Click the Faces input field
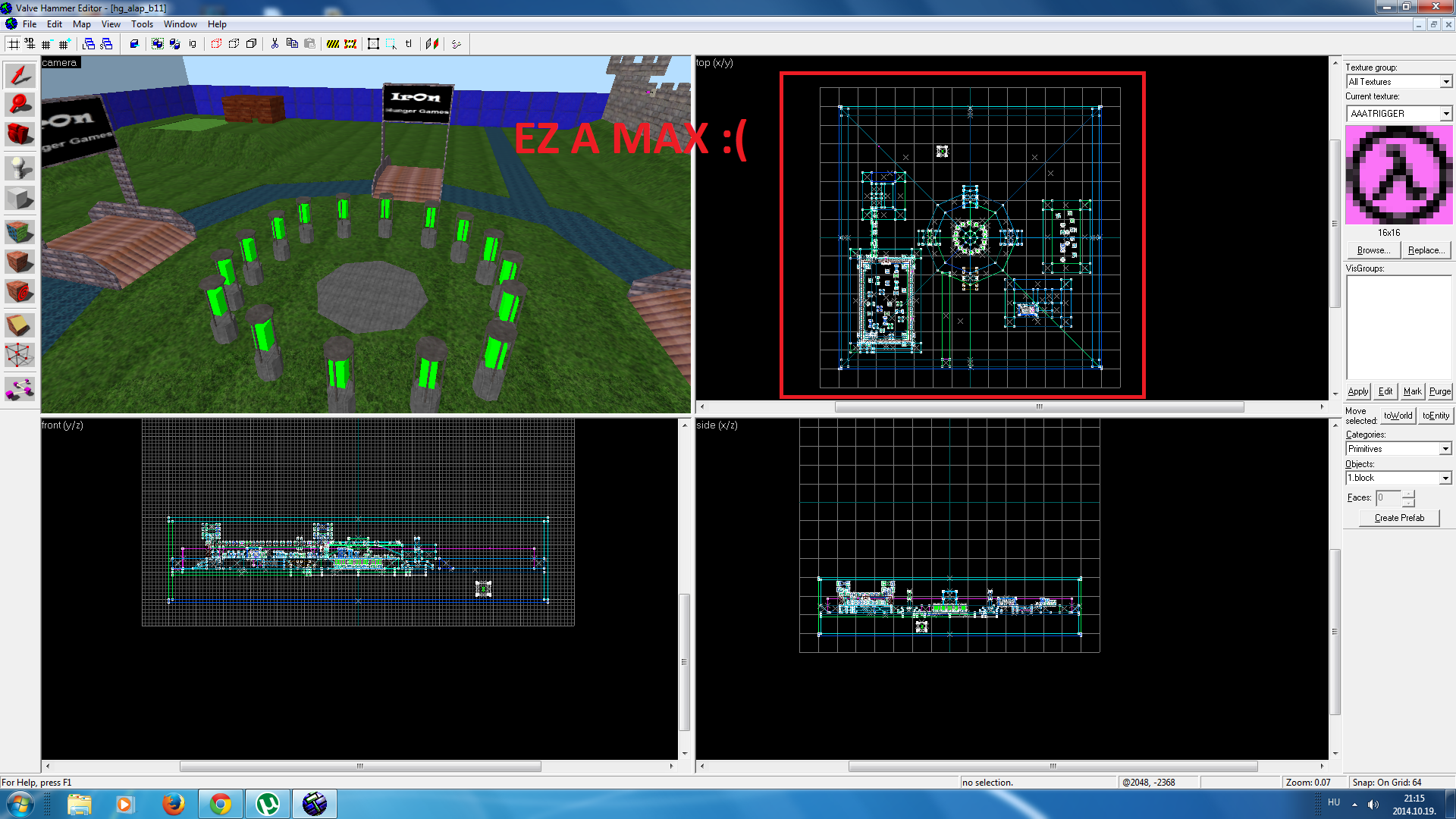The height and width of the screenshot is (819, 1456). tap(1389, 498)
